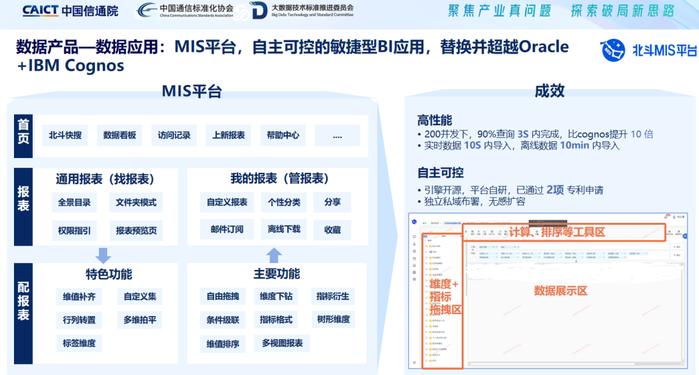Click the 数据展示区 area in screenshot thumbnail
699x375 pixels.
pos(561,291)
